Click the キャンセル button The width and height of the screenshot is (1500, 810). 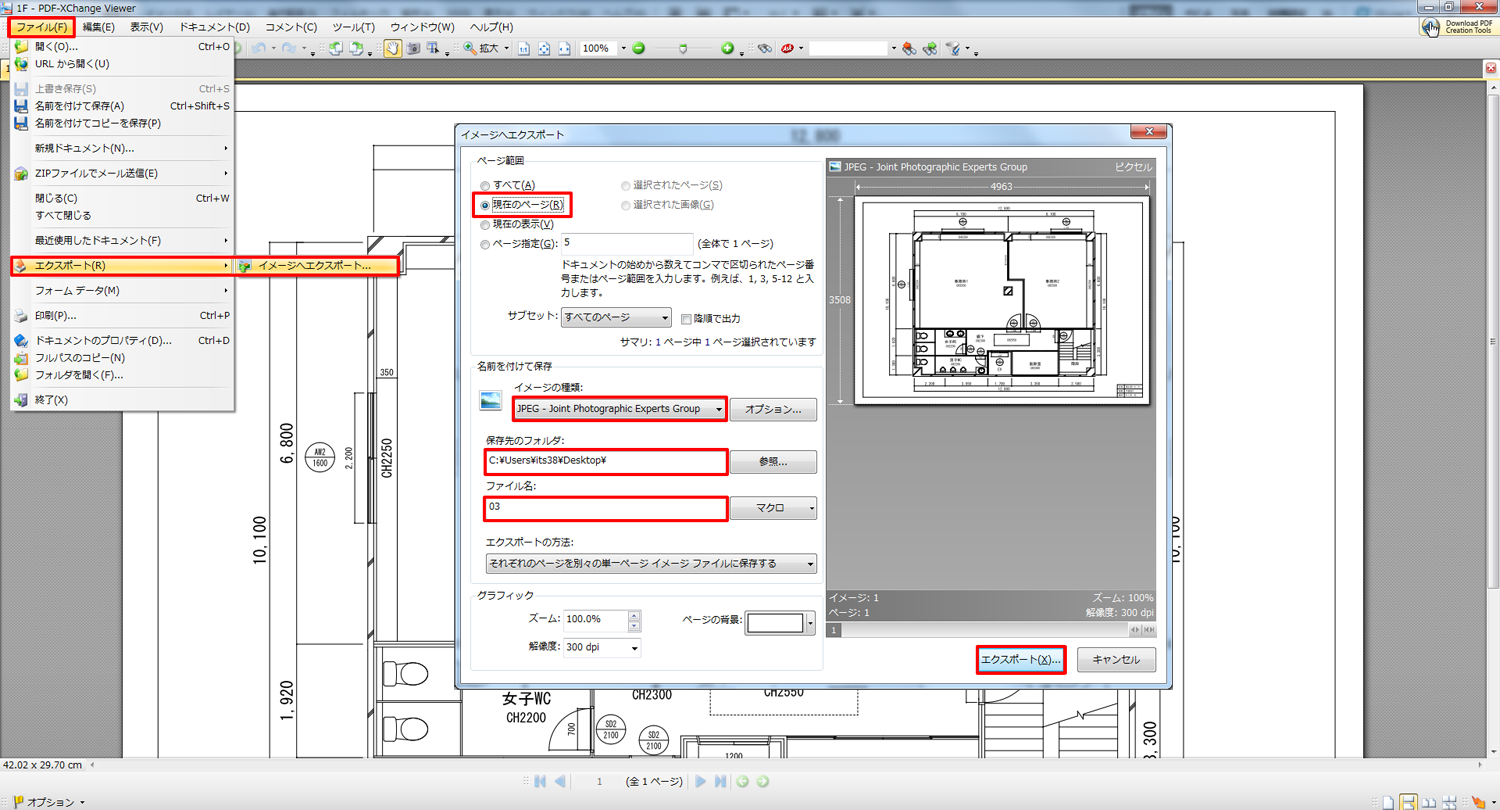tap(1116, 660)
